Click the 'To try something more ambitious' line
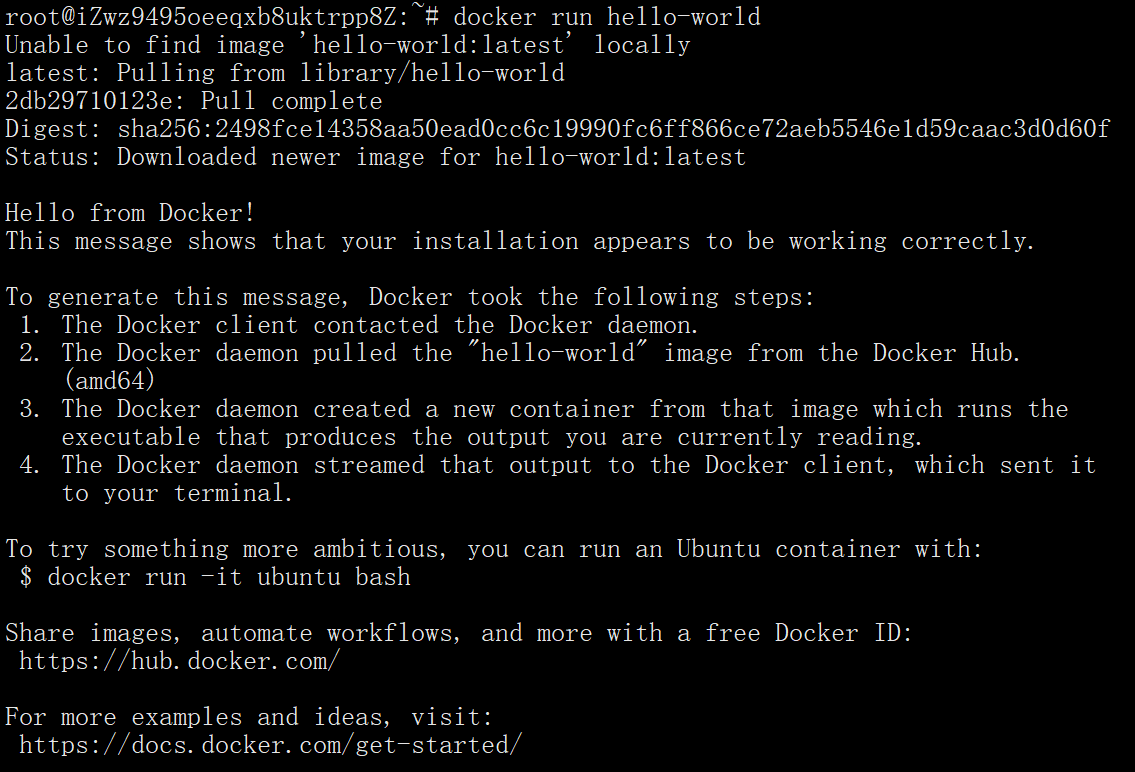The height and width of the screenshot is (772, 1135). [494, 549]
